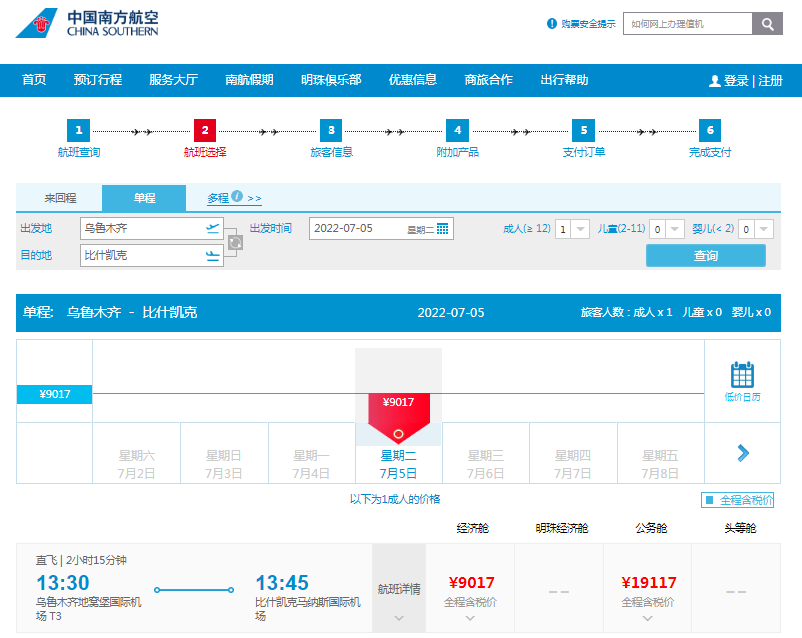Open the 明珠俱乐部 menu item
This screenshot has height=638, width=802.
331,80
